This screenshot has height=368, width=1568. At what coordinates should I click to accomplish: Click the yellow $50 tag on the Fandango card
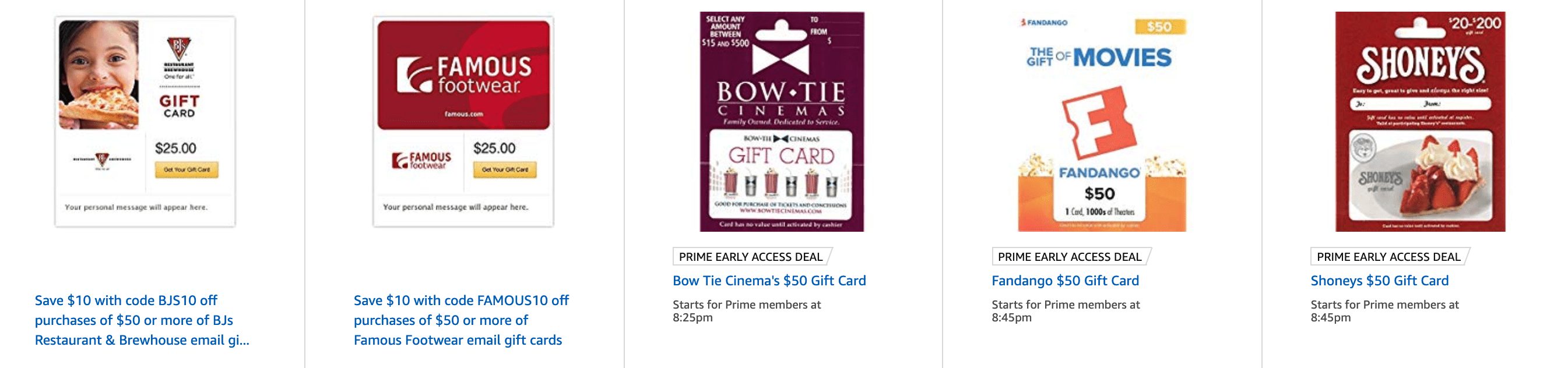coord(1159,27)
